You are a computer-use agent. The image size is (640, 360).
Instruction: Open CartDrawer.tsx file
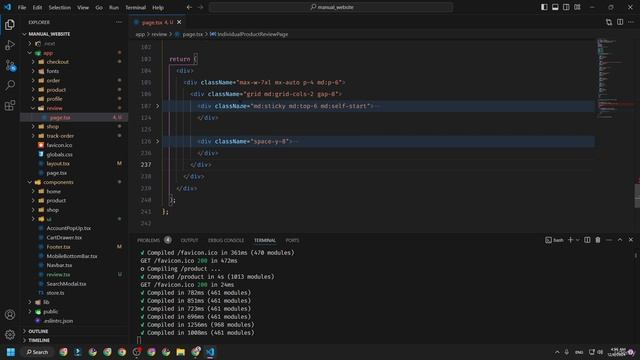tap(64, 237)
